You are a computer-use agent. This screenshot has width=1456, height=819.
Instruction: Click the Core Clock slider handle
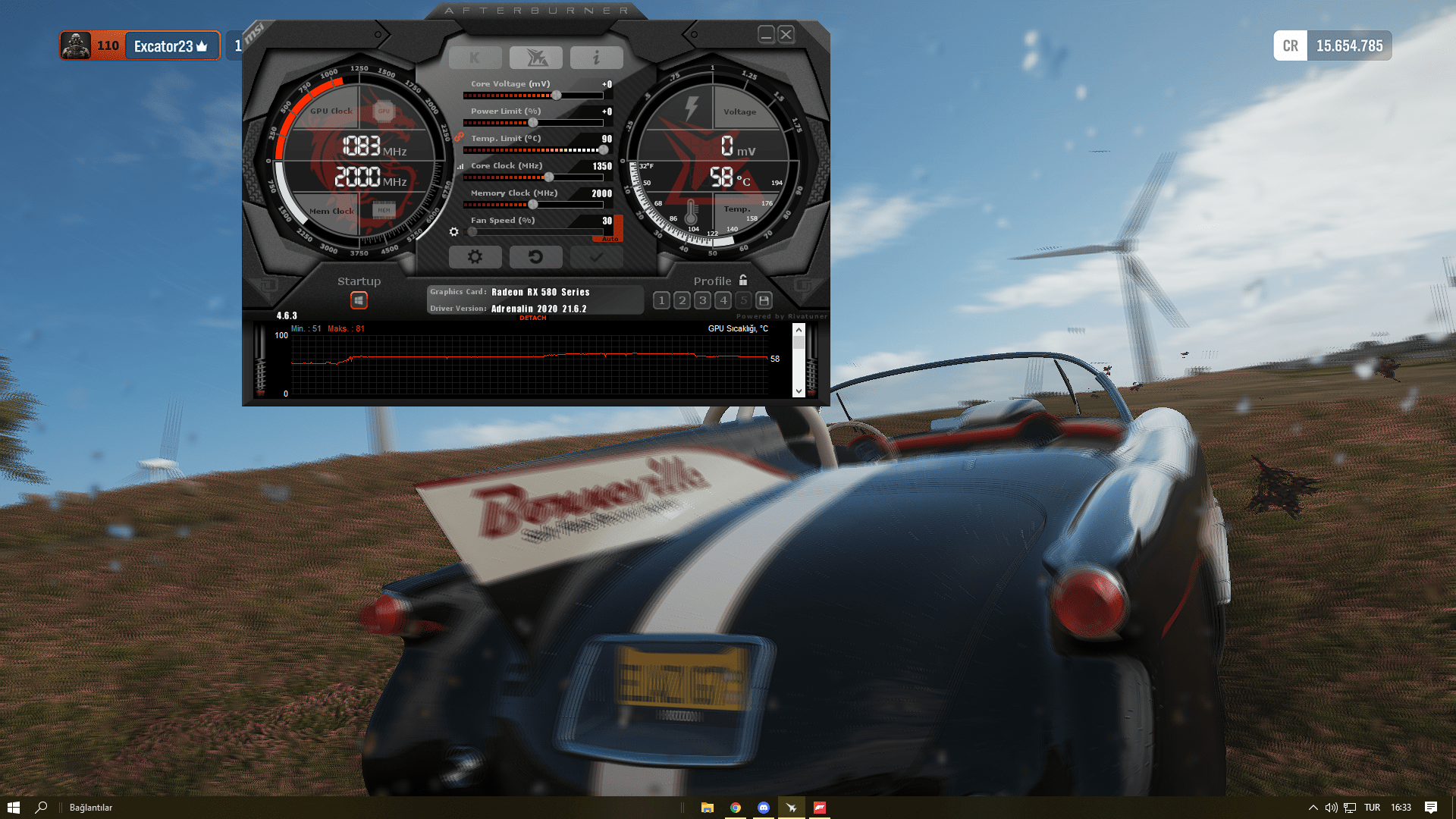tap(549, 177)
